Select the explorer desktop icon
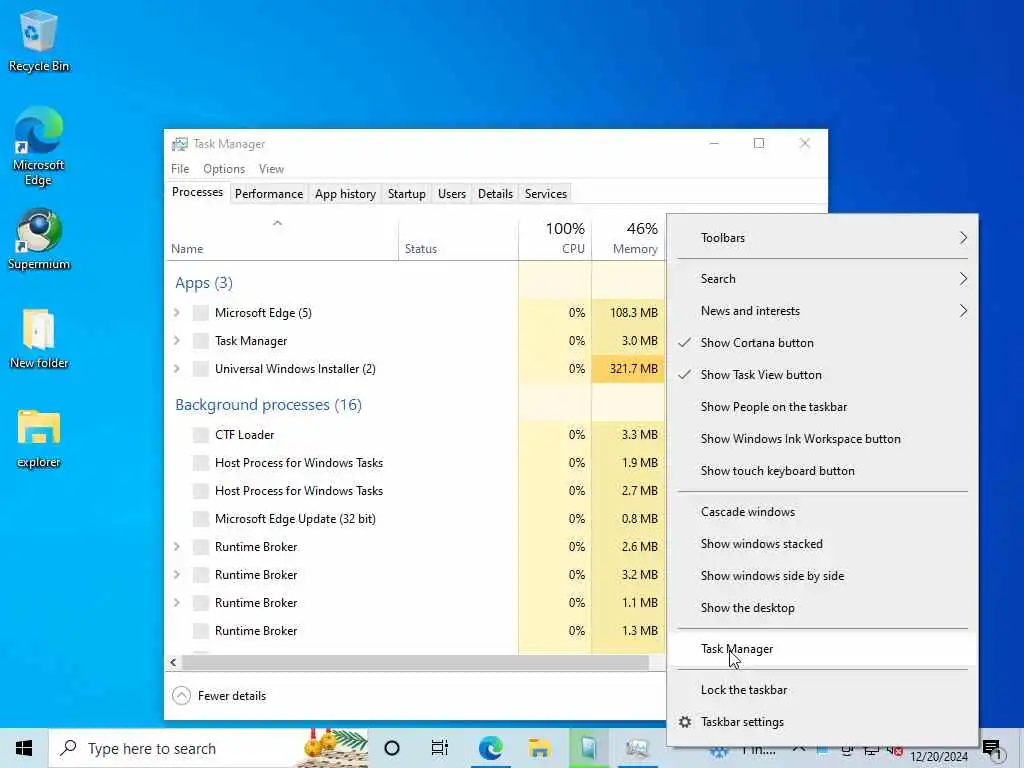The image size is (1024, 768). pyautogui.click(x=39, y=438)
